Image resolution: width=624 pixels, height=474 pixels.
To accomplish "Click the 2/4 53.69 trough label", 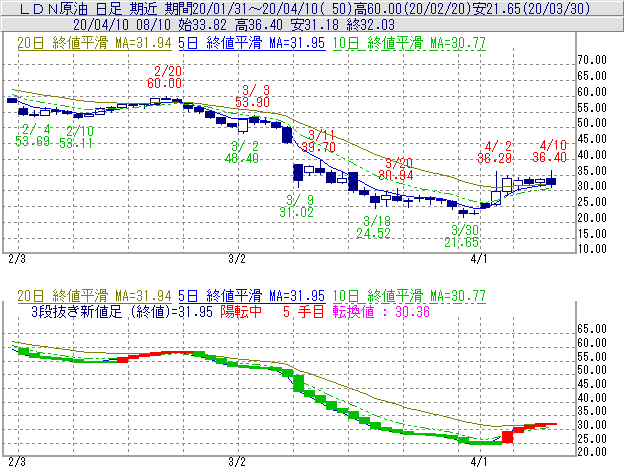I will (x=33, y=135).
